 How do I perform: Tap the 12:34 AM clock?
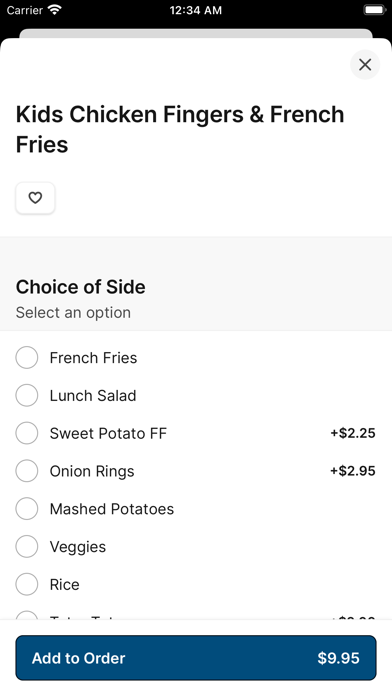coord(196,10)
